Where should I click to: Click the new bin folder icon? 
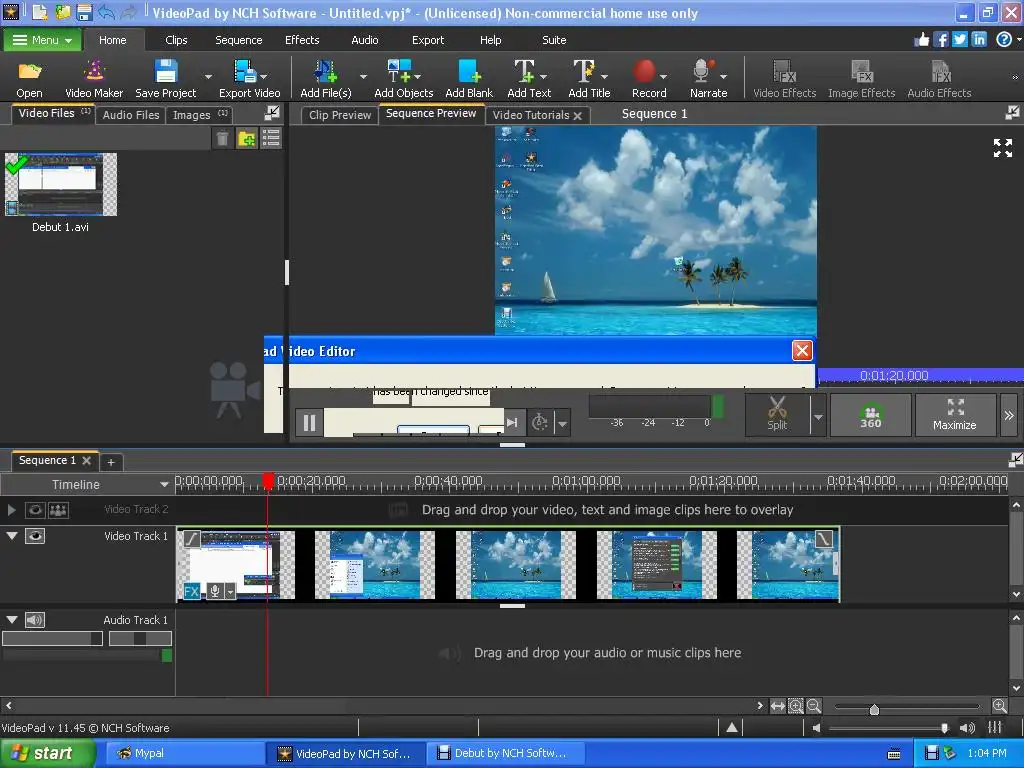click(246, 138)
